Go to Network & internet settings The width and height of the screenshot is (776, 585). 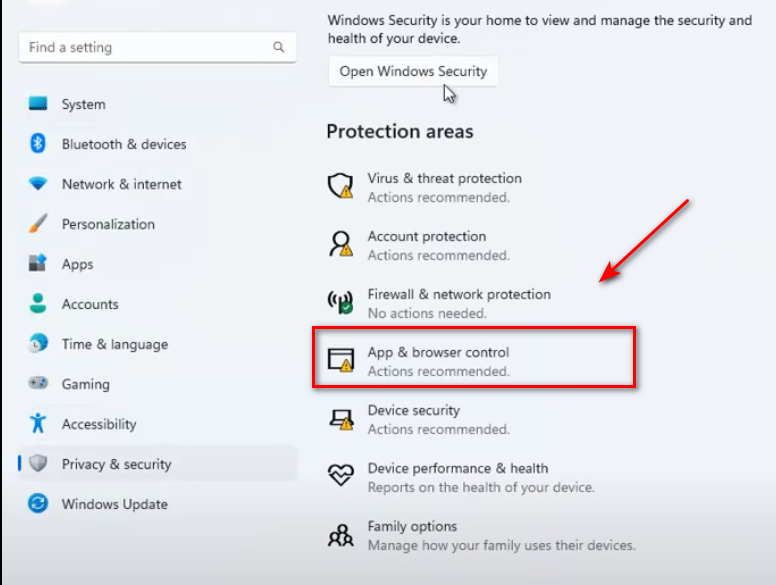point(121,184)
